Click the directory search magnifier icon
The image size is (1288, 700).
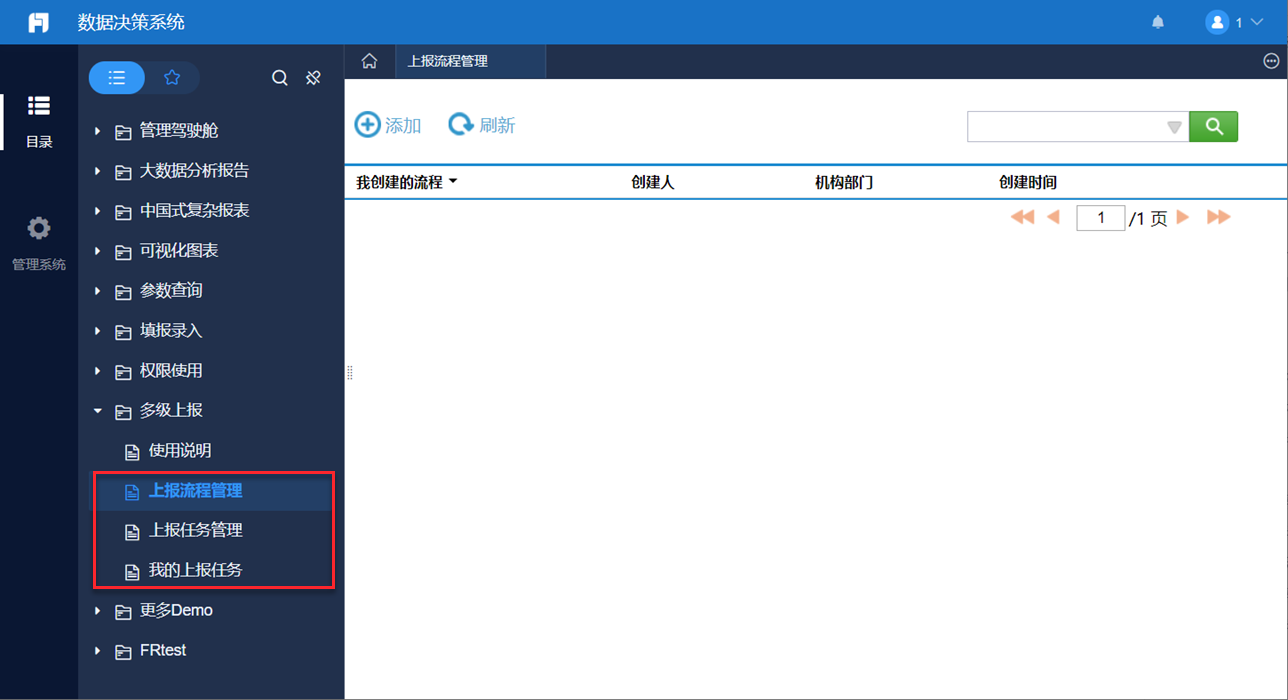point(280,78)
